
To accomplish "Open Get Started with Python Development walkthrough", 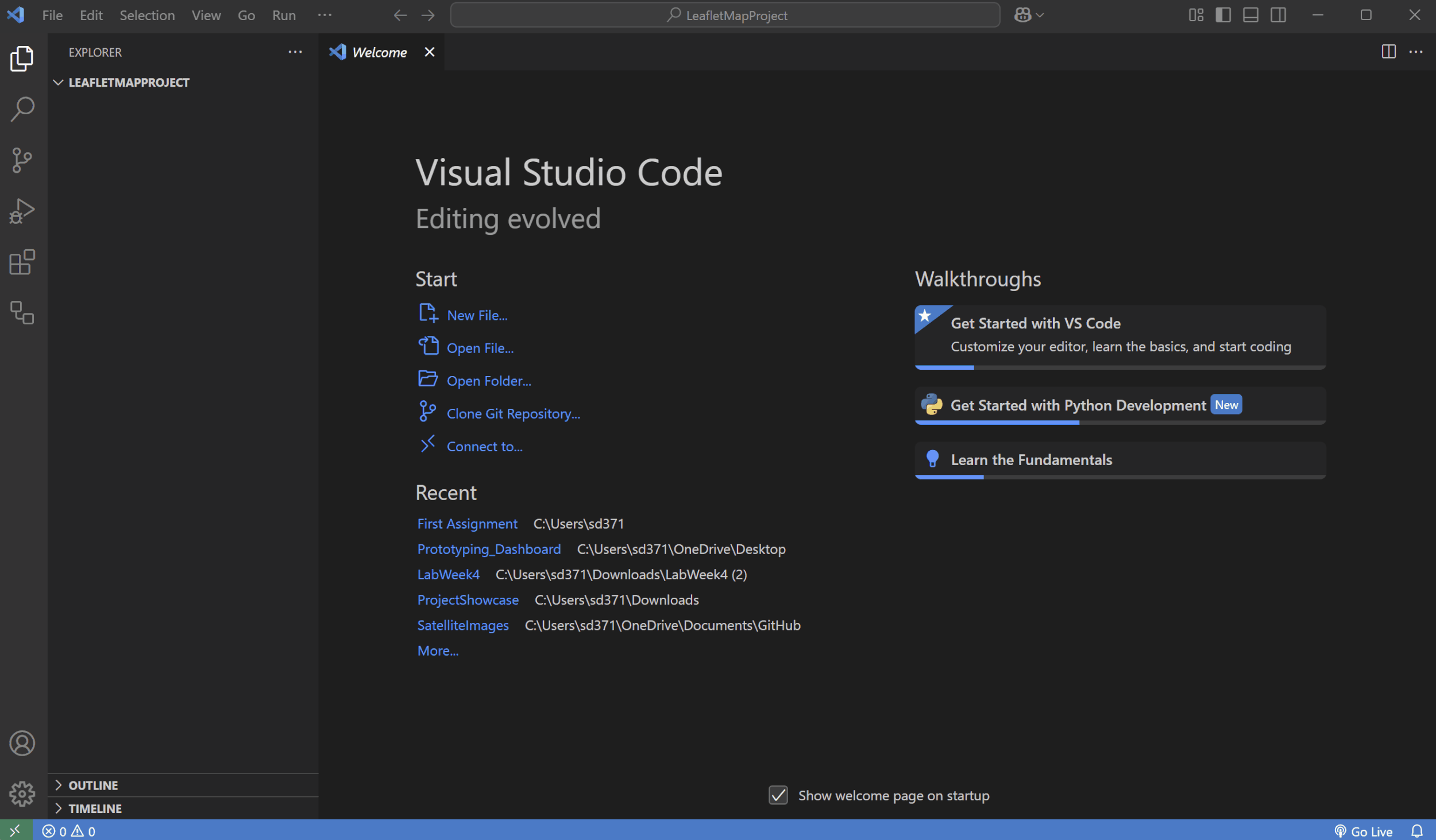I will point(1120,405).
